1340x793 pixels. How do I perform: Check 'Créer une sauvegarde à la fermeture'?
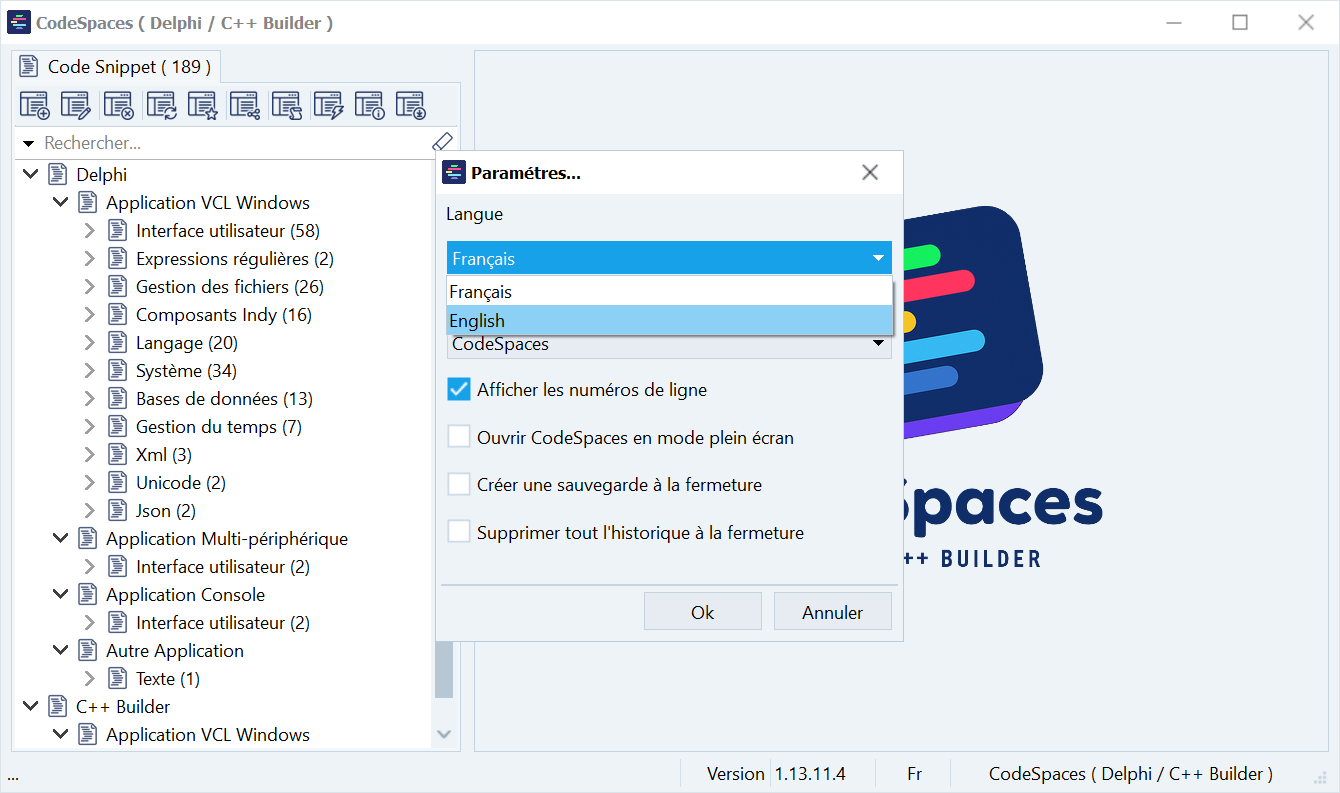point(459,485)
